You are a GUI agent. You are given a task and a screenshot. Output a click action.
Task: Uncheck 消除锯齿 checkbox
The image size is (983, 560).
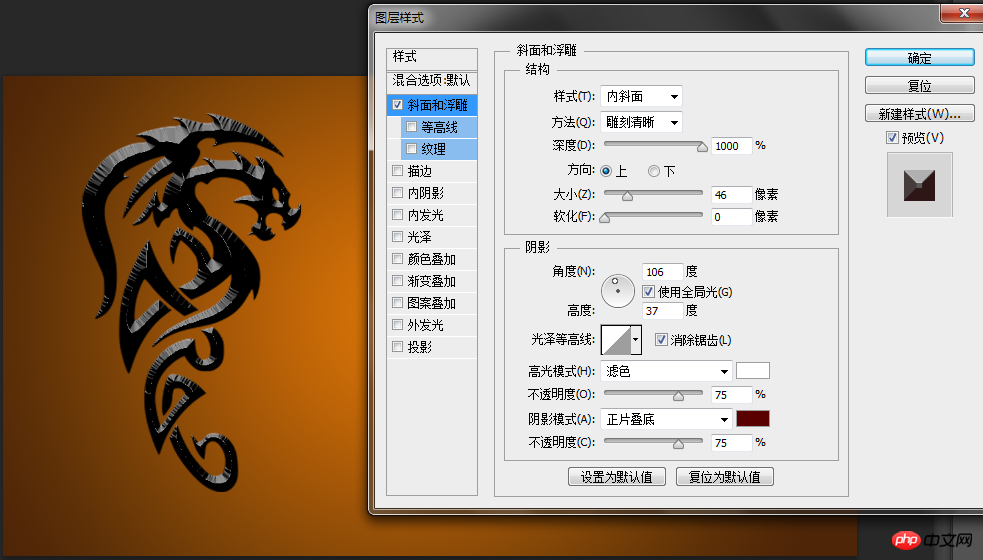661,340
